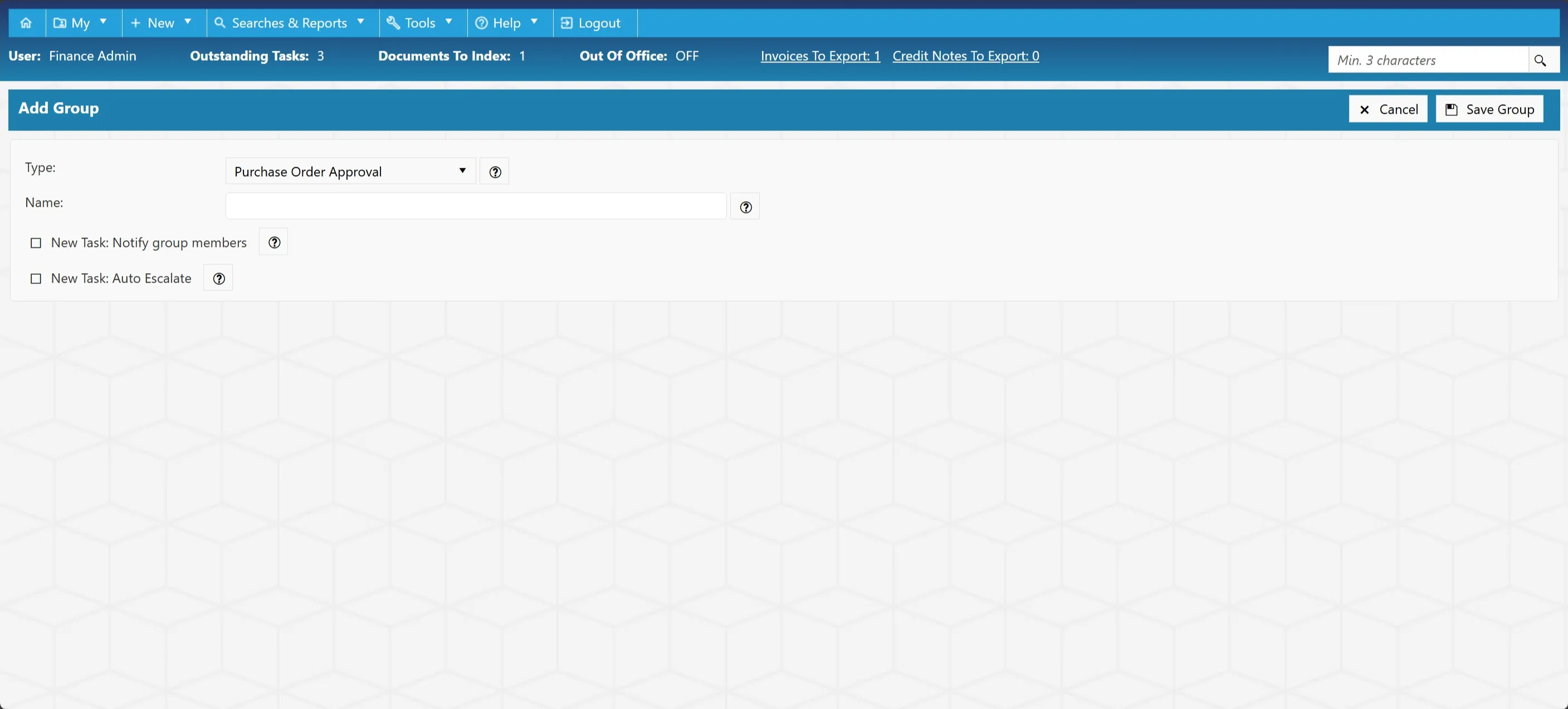Click the X icon on Cancel

click(x=1364, y=110)
